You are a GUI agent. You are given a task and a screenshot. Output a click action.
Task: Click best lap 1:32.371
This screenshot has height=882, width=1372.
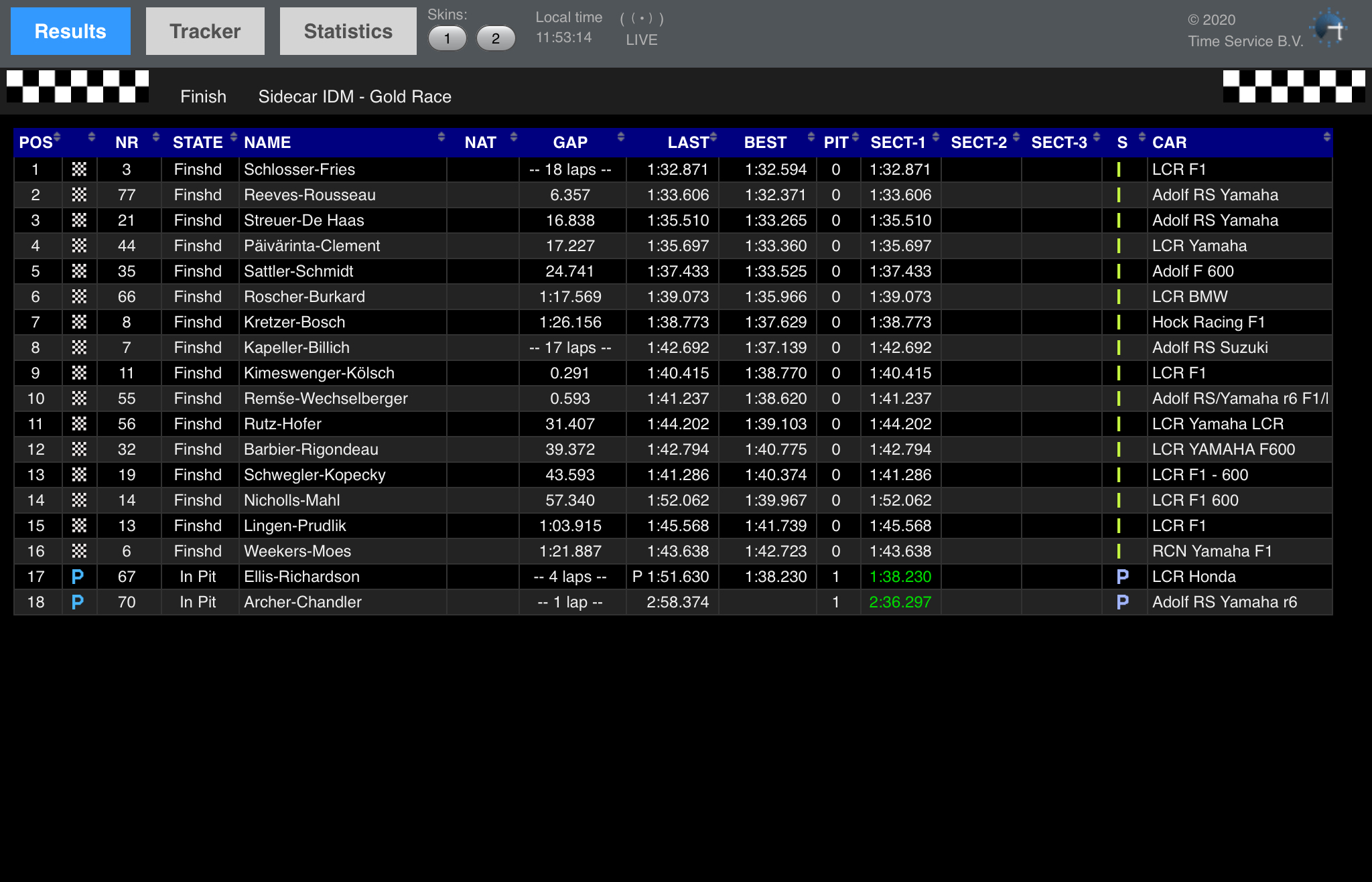[776, 195]
